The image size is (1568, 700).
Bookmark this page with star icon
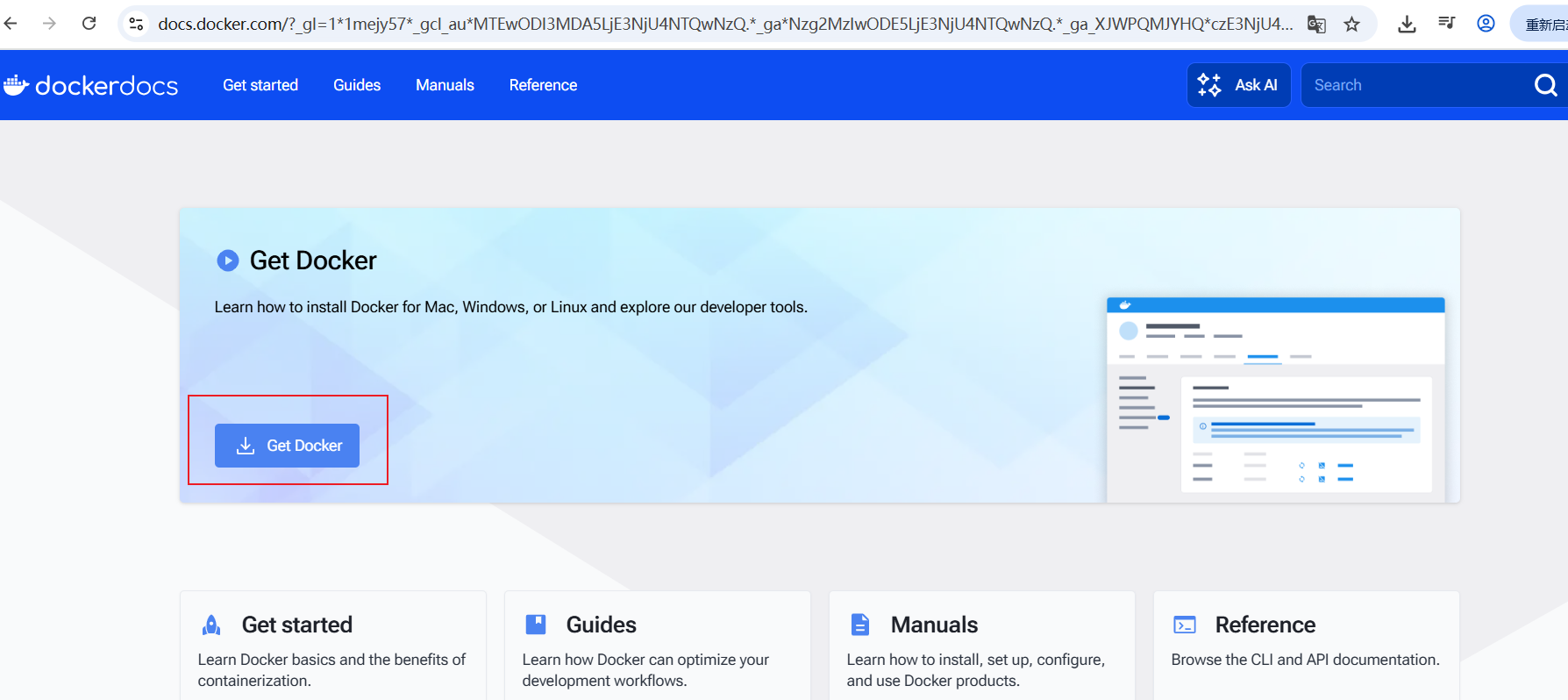pyautogui.click(x=1352, y=24)
